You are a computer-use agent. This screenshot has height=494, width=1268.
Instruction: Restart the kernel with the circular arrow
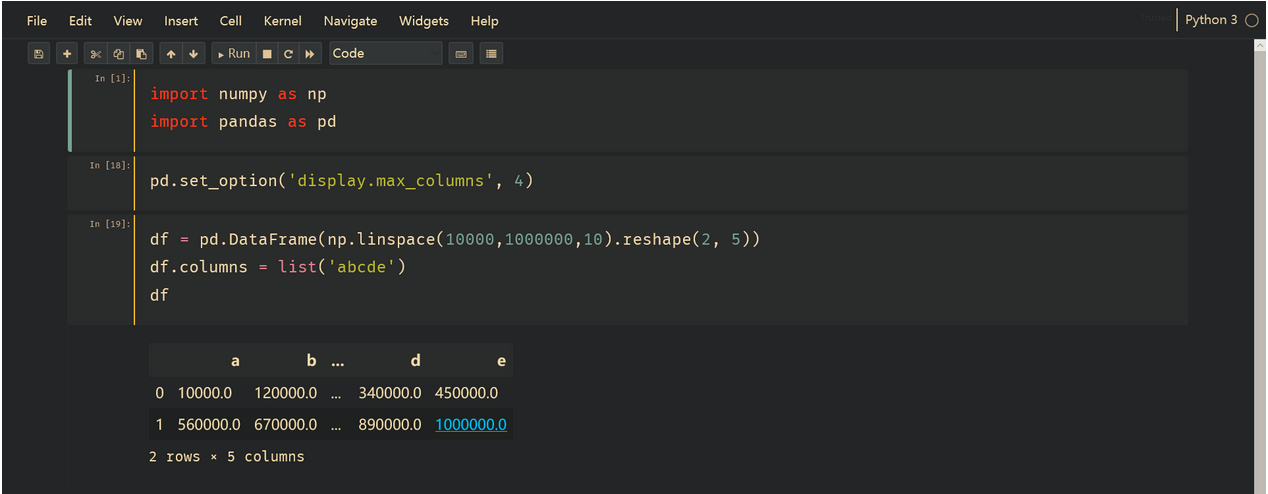point(288,54)
